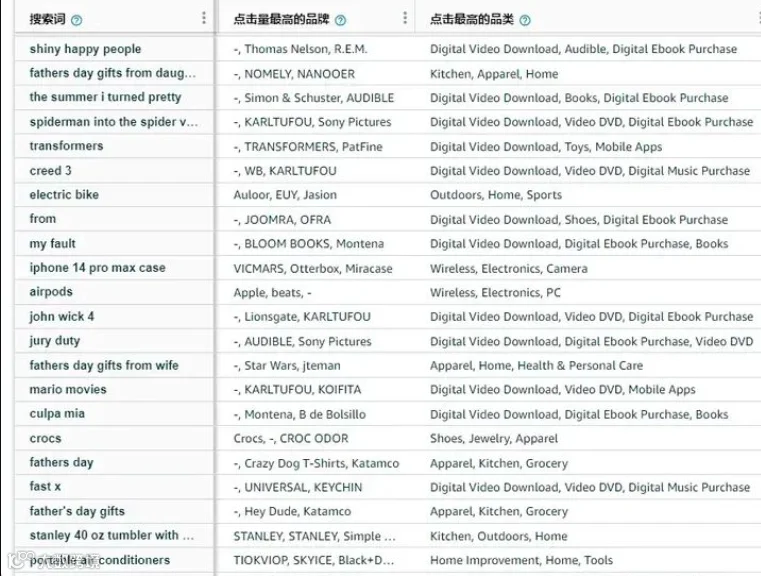This screenshot has width=761, height=576.
Task: Select search term 'father's day gifts'
Action: (77, 511)
